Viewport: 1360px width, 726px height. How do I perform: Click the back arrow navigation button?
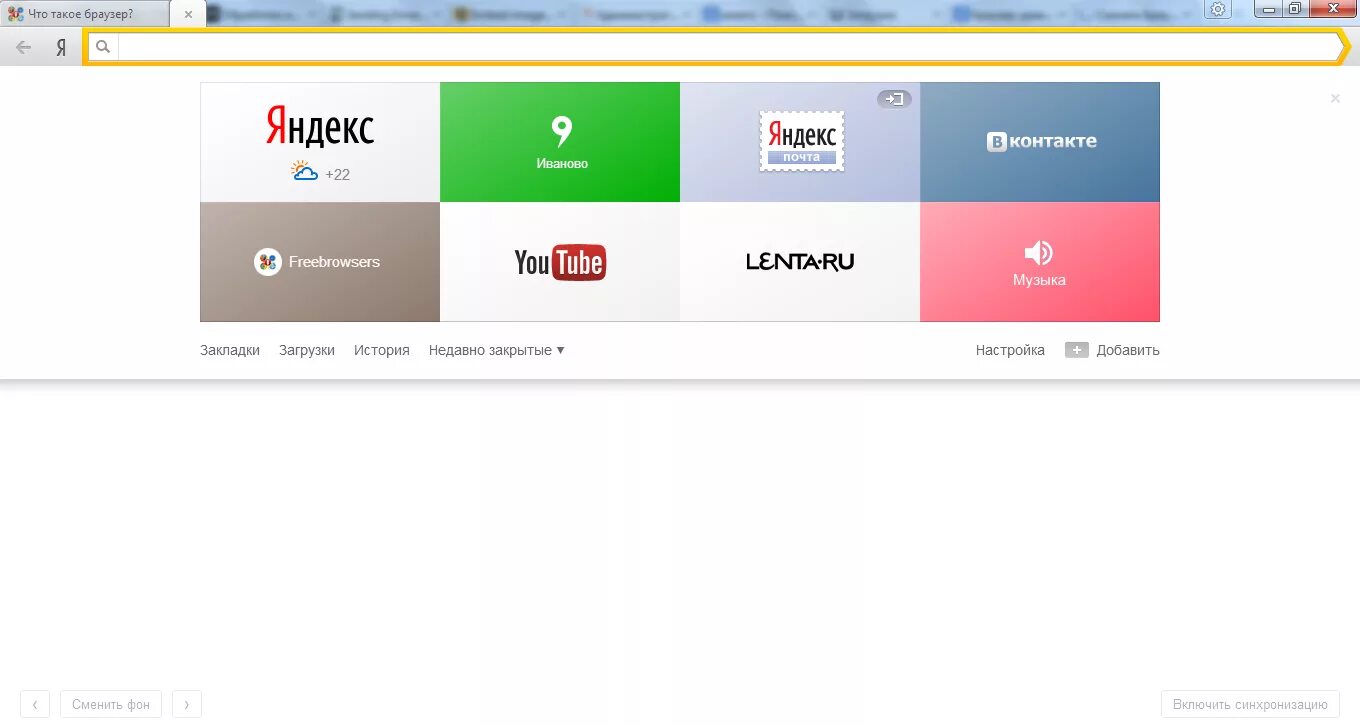pos(23,47)
